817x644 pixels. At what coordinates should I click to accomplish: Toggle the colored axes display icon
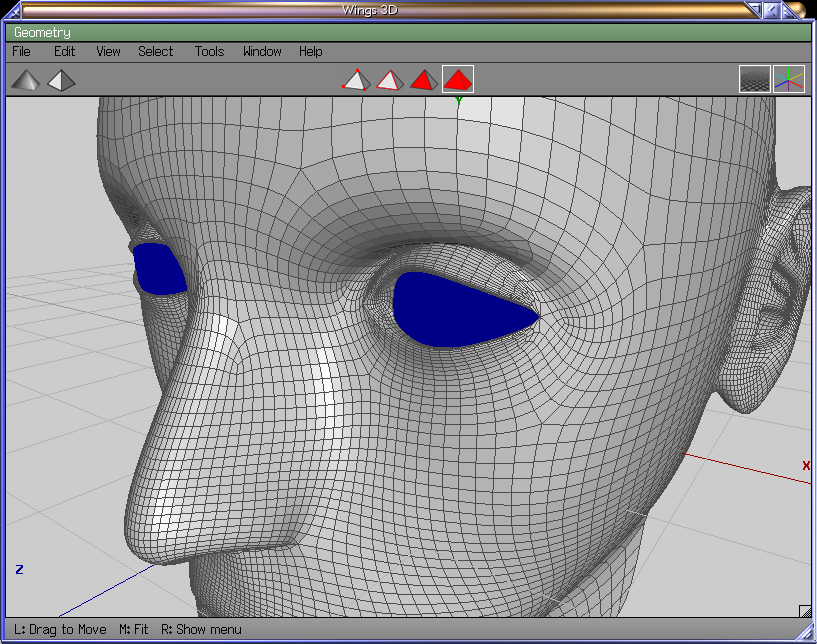point(789,79)
